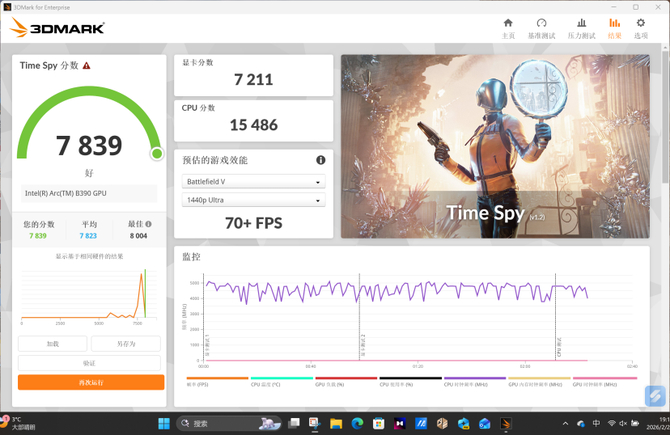This screenshot has height=435, width=670.
Task: Click the Windows taskbar search box
Action: click(229, 423)
